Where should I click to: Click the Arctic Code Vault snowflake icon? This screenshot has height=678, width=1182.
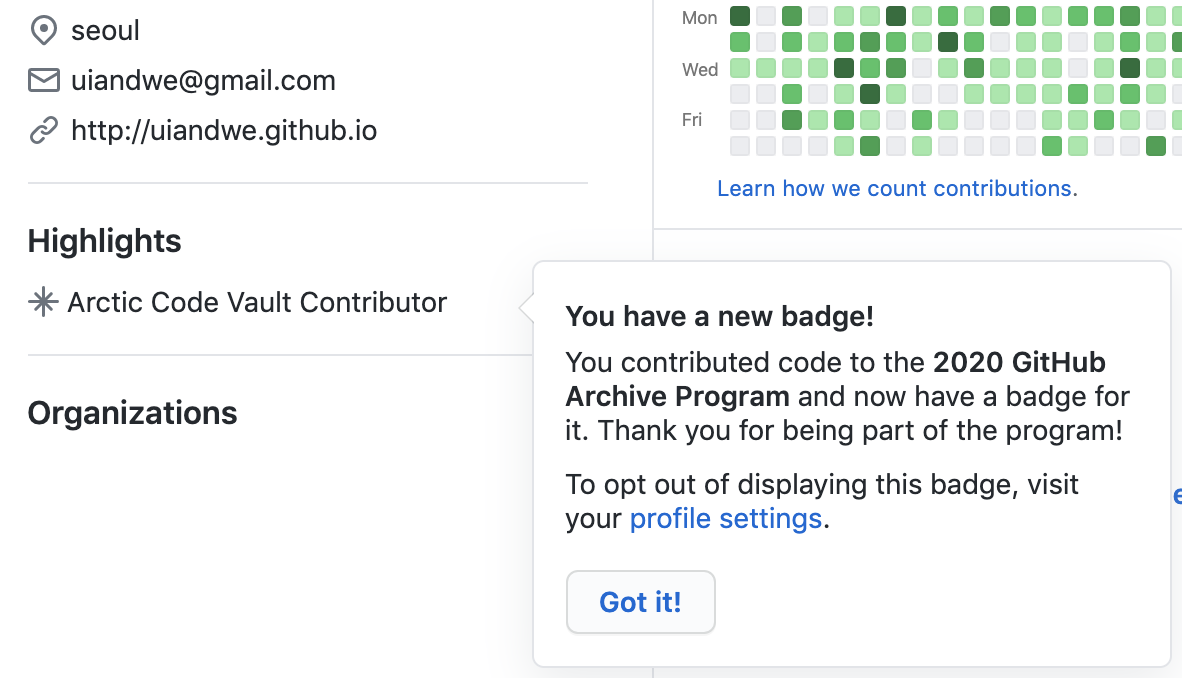pyautogui.click(x=43, y=303)
